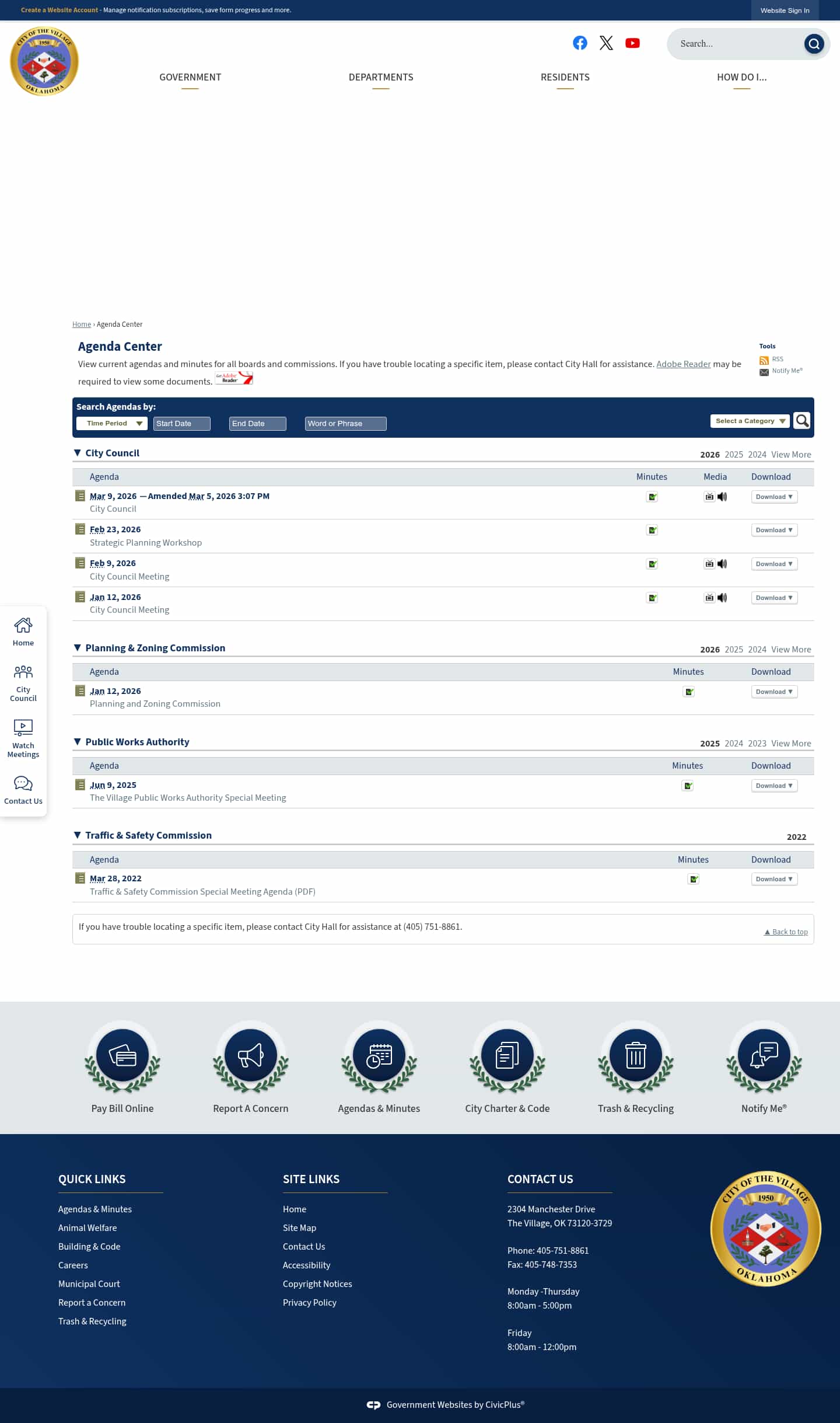
Task: Click the Word or Phrase input field
Action: (346, 424)
